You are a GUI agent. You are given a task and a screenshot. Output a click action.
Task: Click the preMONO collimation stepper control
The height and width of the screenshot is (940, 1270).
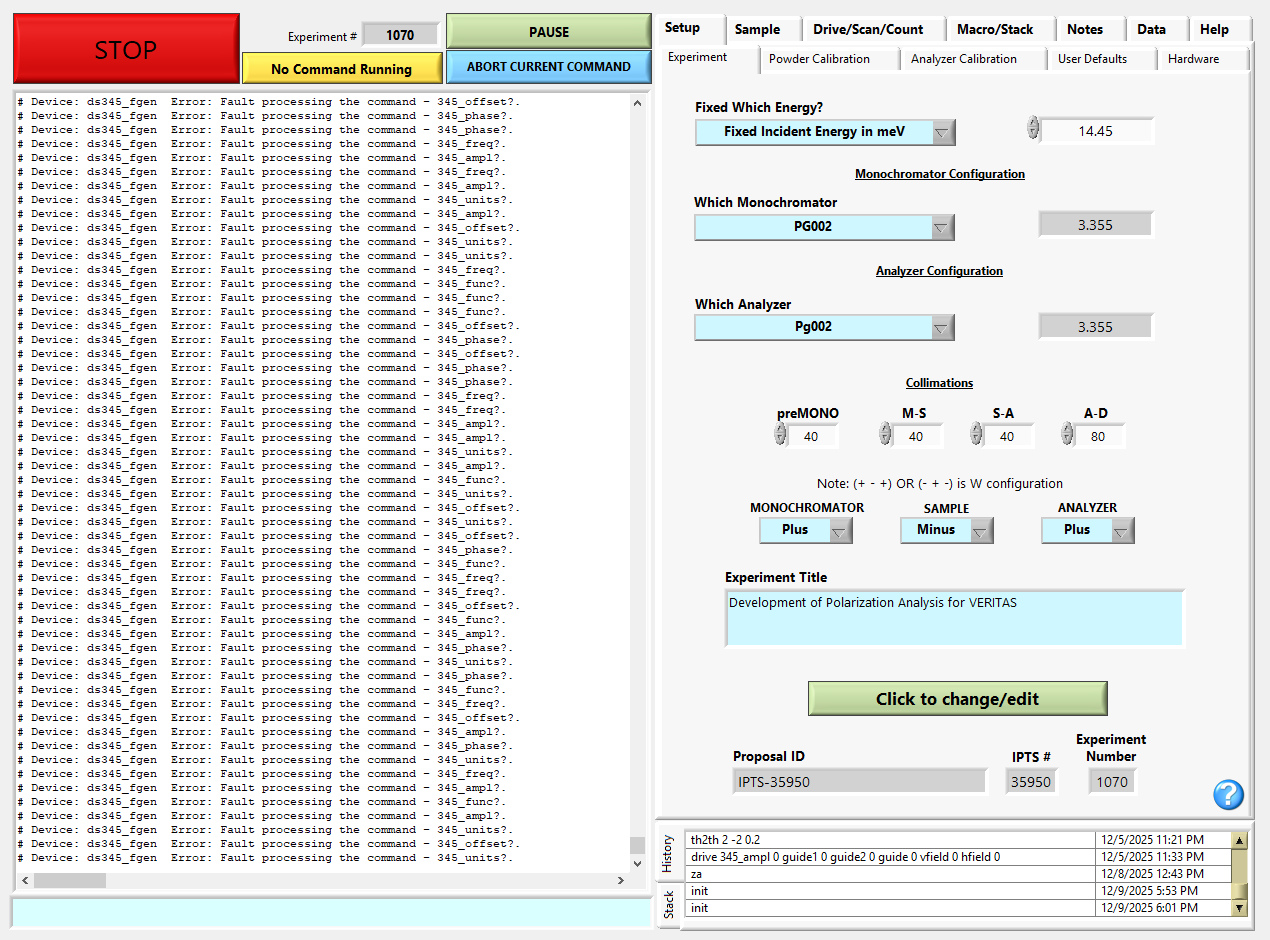(x=781, y=435)
